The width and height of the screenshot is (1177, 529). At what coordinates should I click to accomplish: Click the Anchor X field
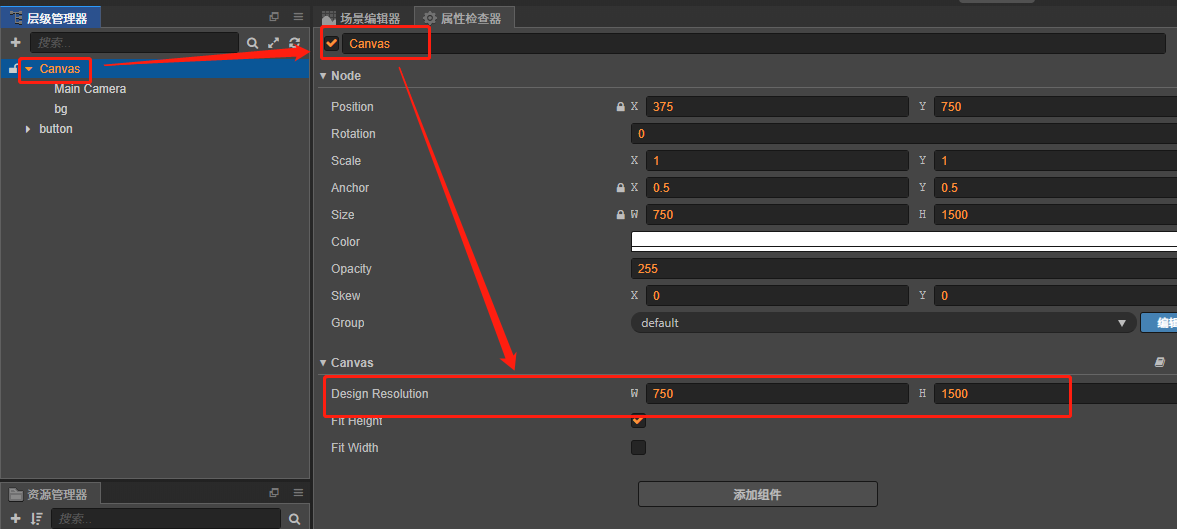777,188
